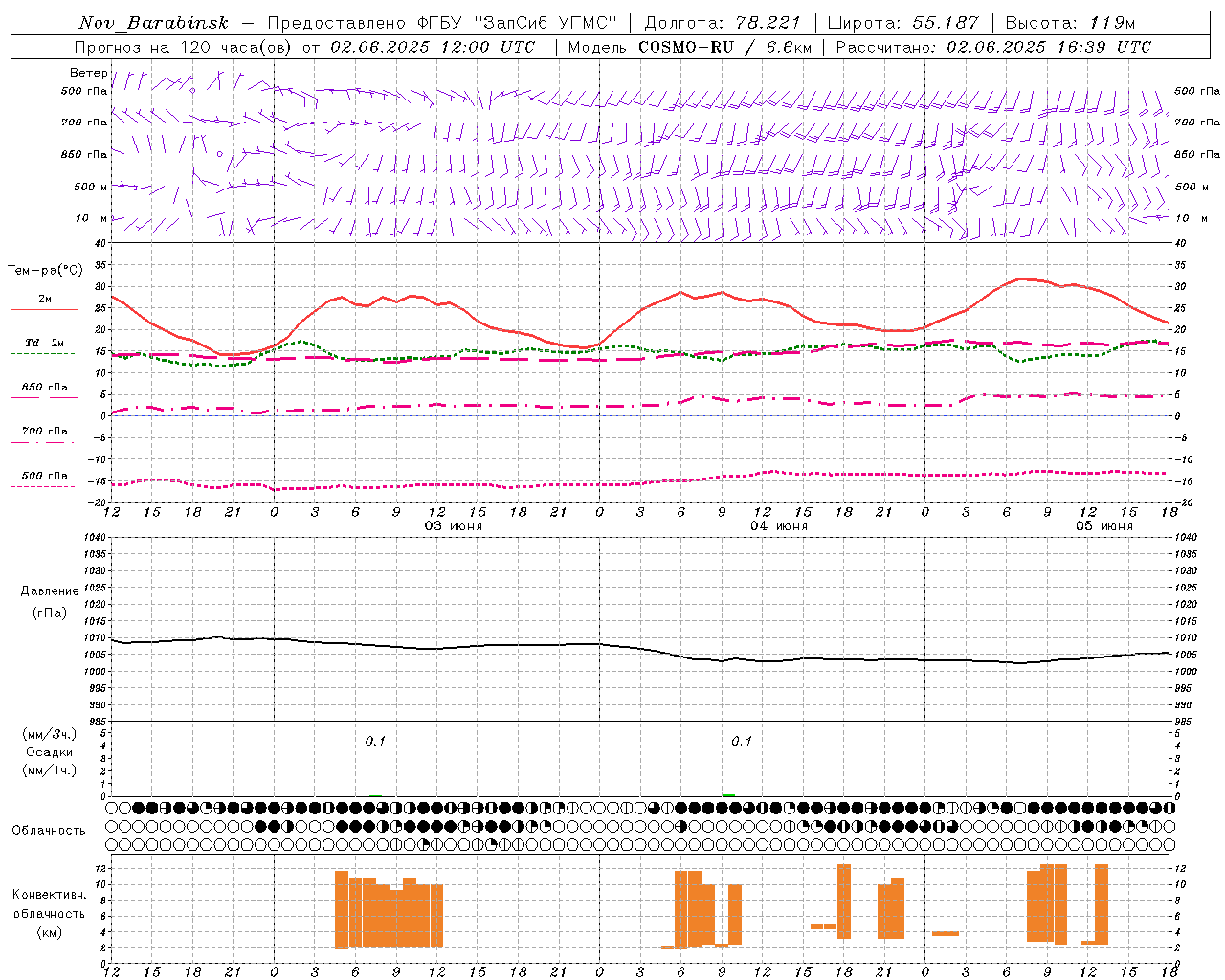This screenshot has width=1225, height=980.
Task: Click the 'Рассчитано: 02.06.2025 16:39 UTC' timestamp
Action: (993, 47)
